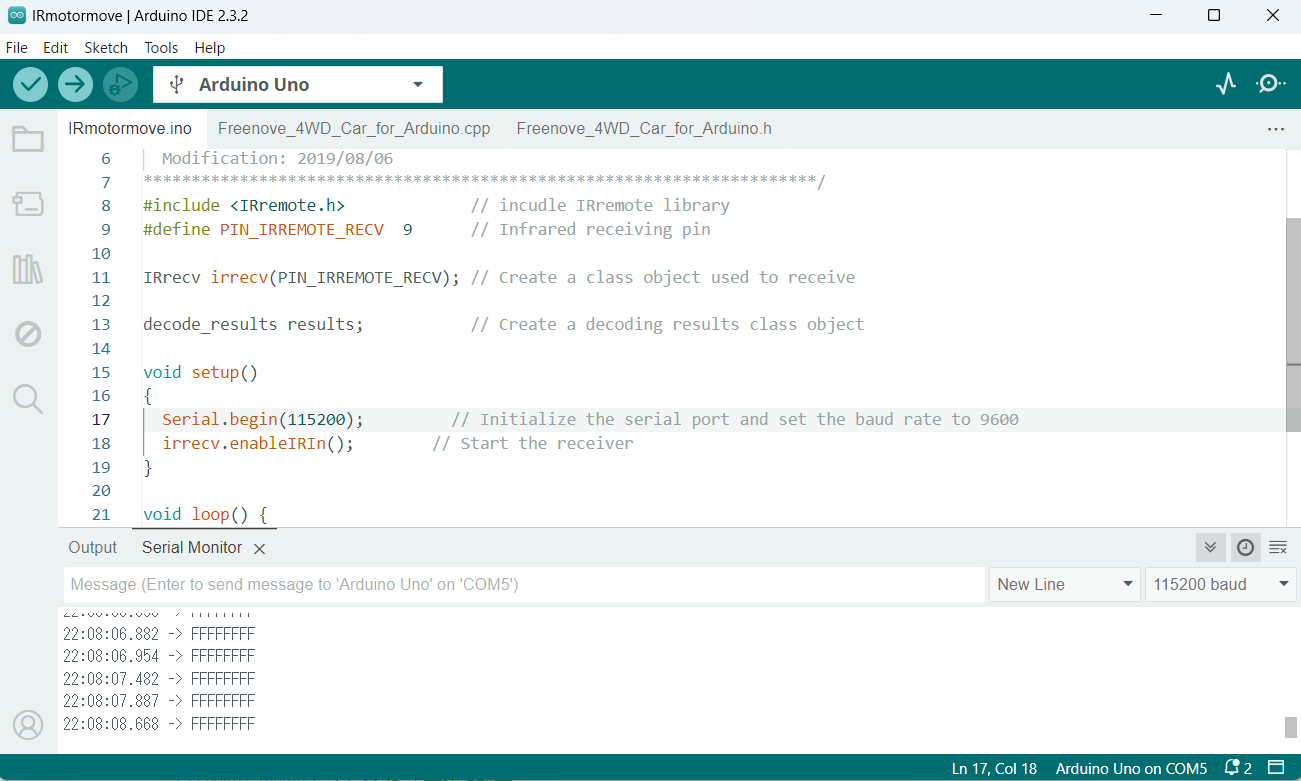This screenshot has height=781, width=1301.
Task: Click the code editor vertical scrollbar
Action: [1293, 323]
